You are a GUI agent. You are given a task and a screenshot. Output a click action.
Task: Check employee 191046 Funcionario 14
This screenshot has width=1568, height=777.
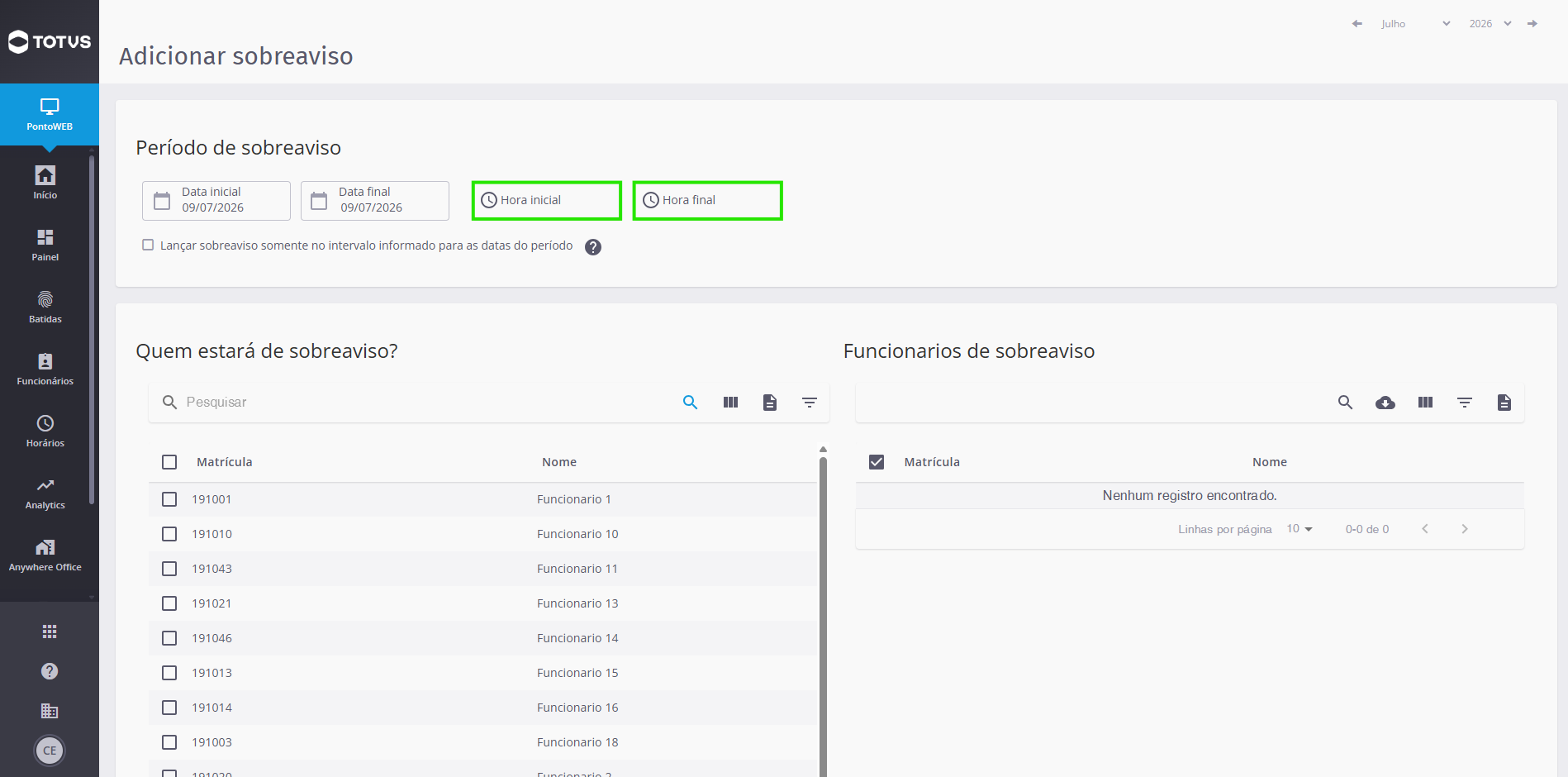(x=169, y=638)
